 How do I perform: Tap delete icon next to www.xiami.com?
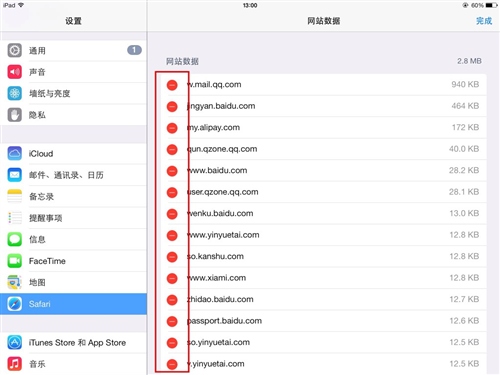point(172,278)
